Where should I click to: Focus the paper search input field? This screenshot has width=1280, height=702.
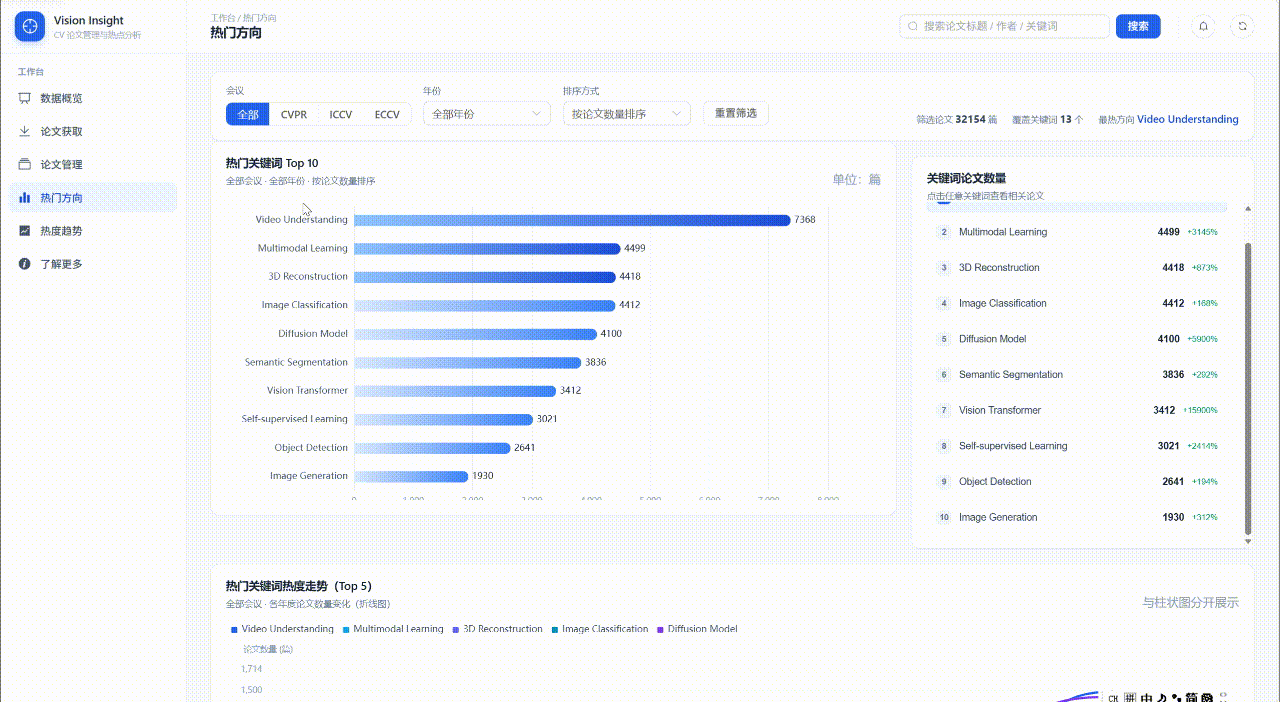[1004, 26]
